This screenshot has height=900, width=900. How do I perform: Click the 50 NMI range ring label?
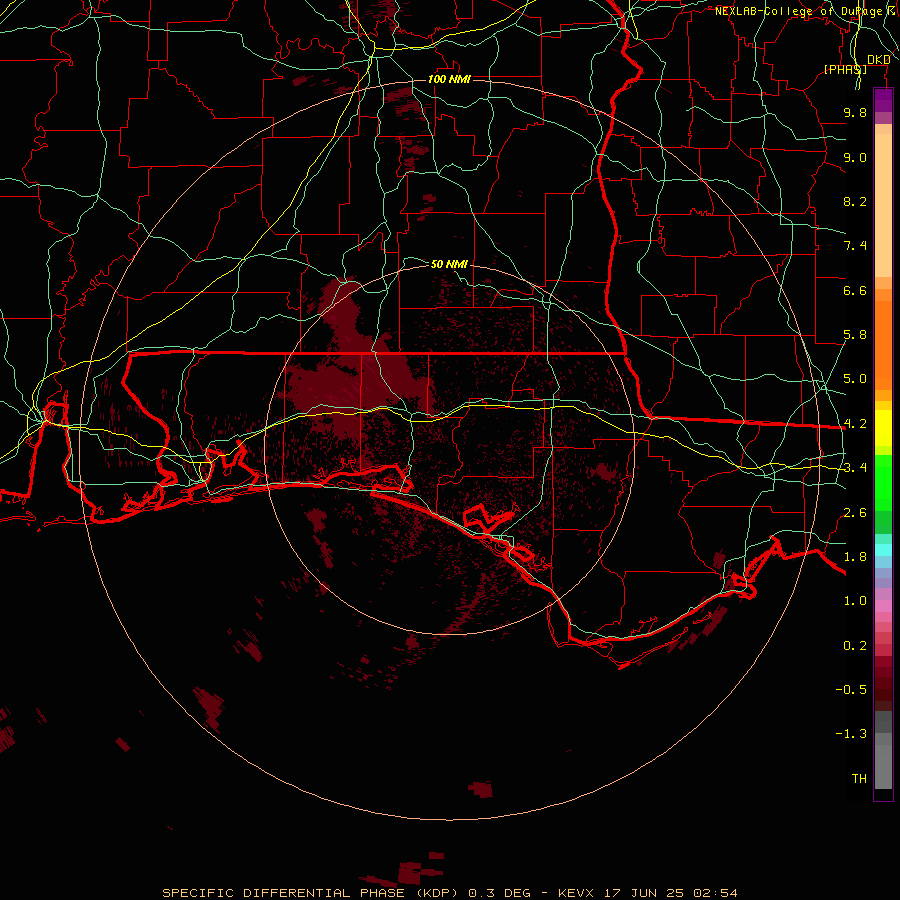(x=449, y=264)
